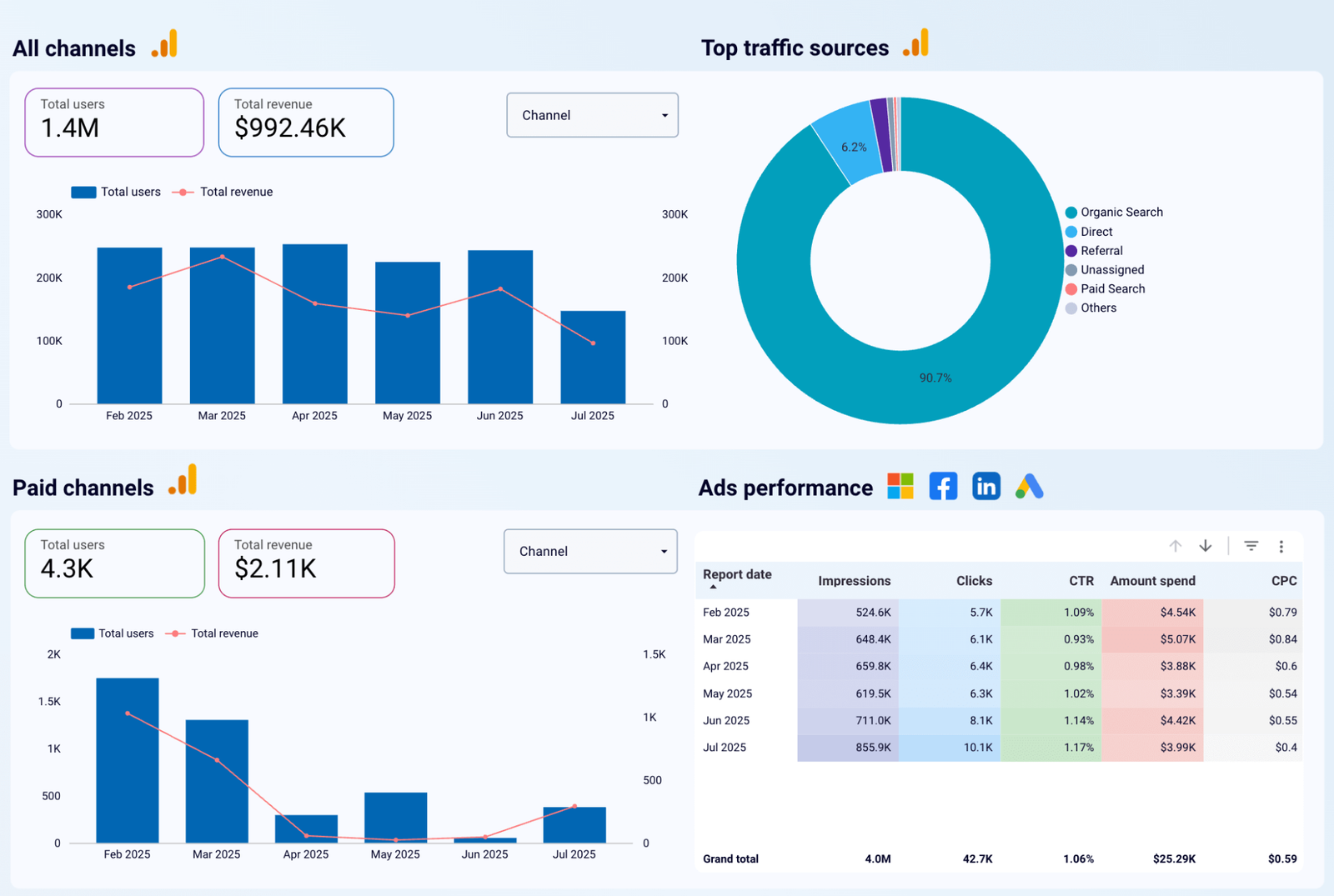
Task: Select Others in the donut legend
Action: [1091, 308]
